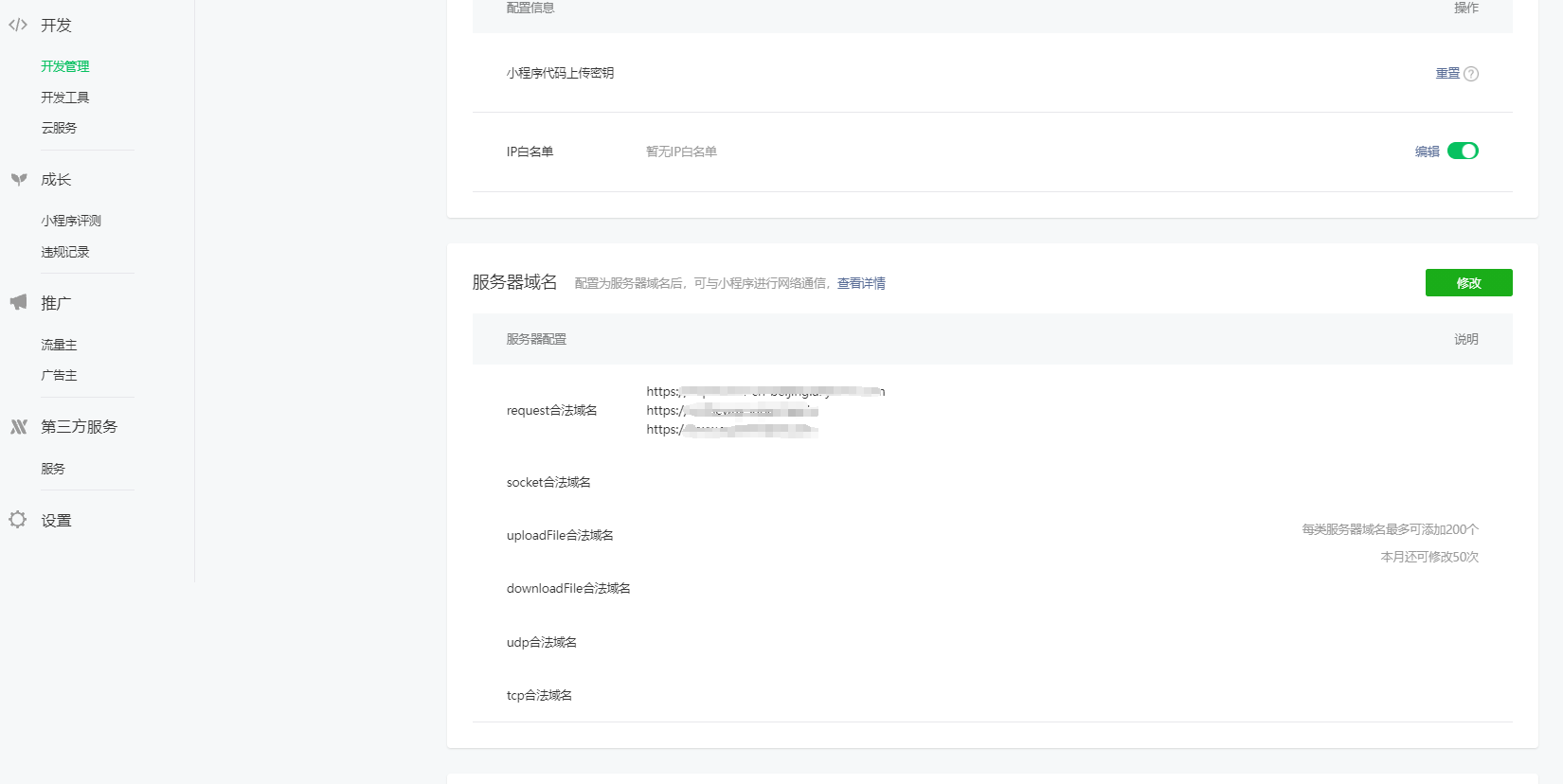Open 开发工具 in the sidebar

tap(64, 98)
